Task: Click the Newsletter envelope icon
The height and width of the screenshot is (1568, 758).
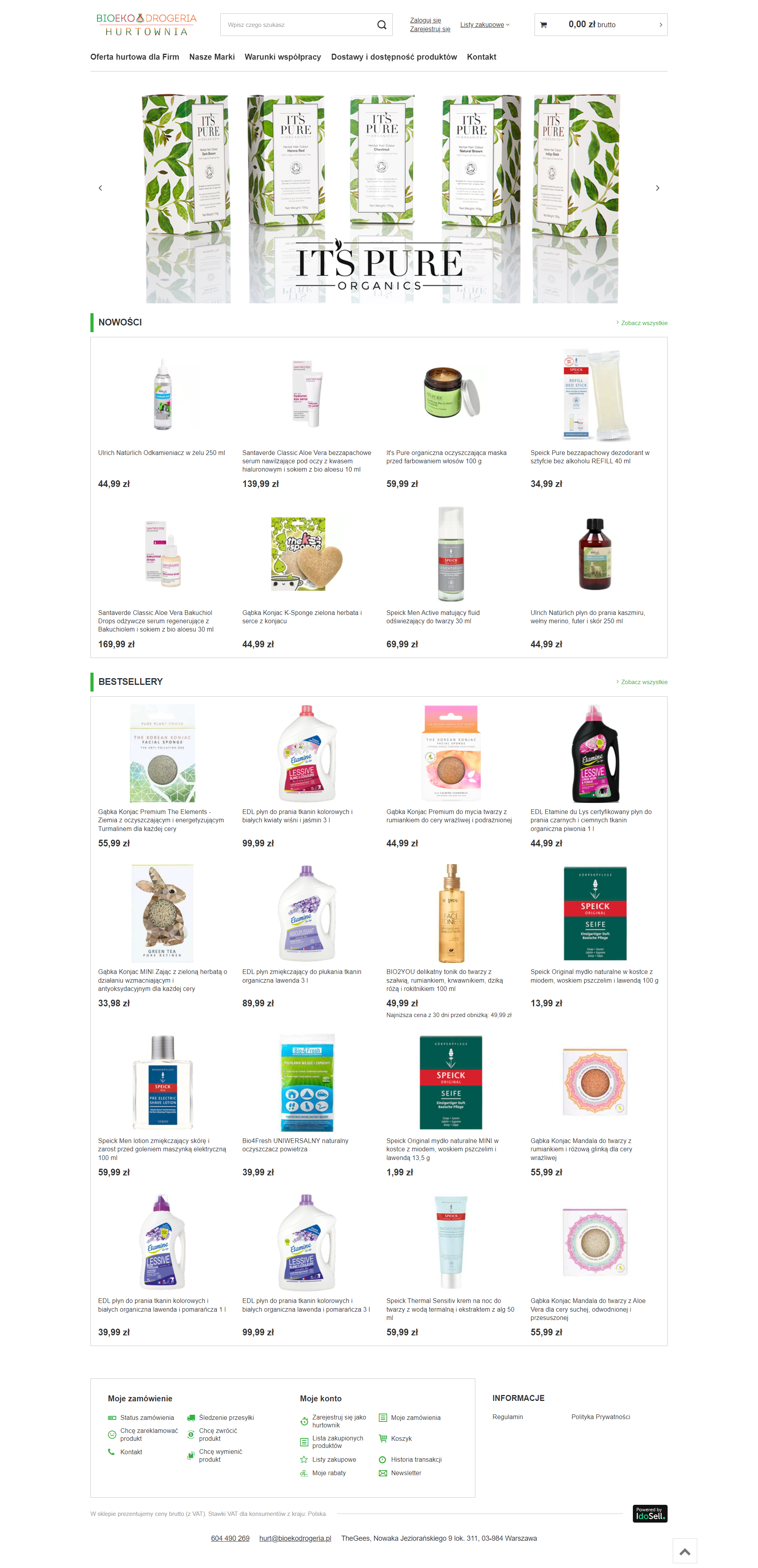Action: [x=383, y=1473]
